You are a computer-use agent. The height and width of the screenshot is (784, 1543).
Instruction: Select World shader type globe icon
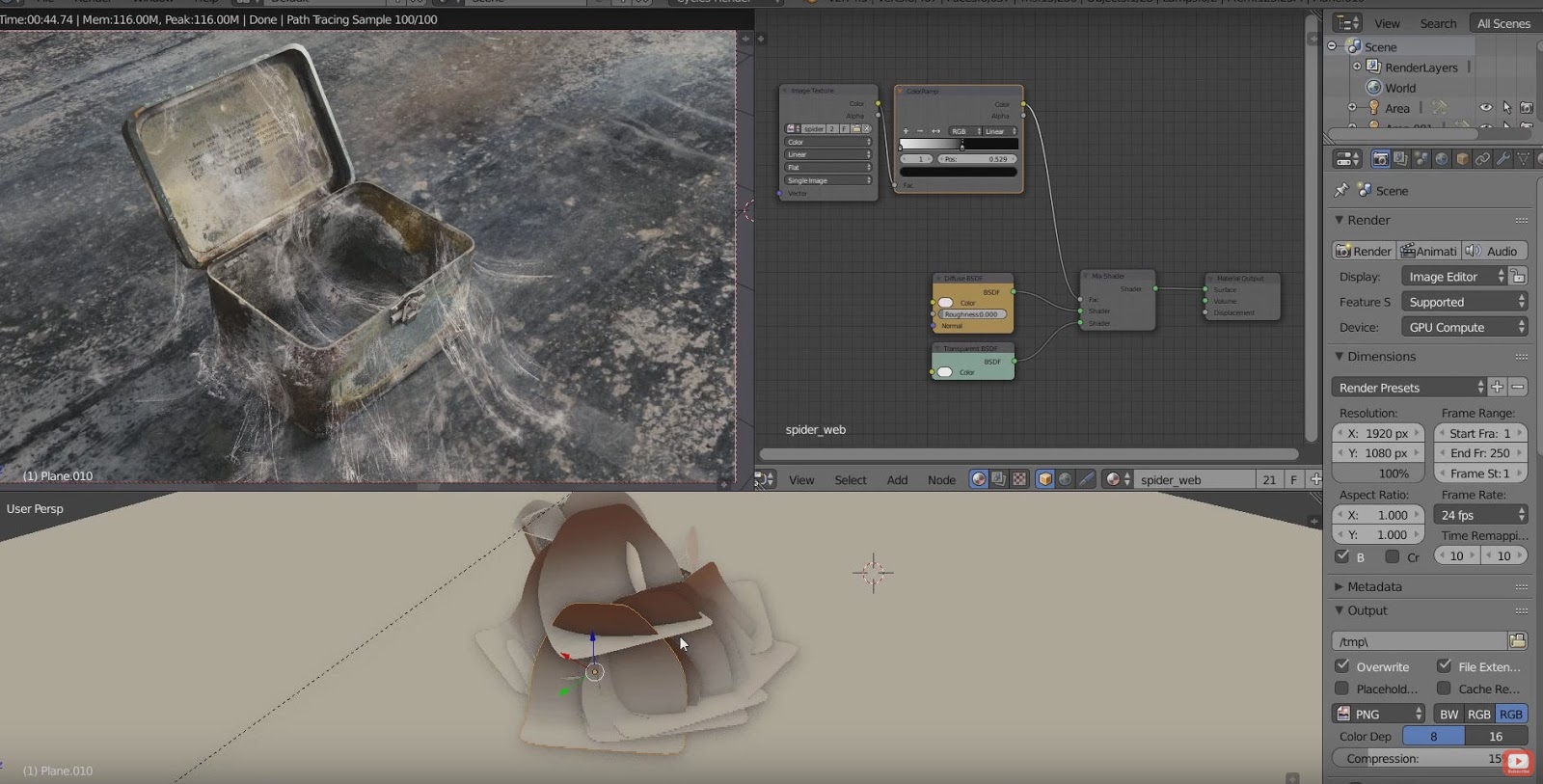point(1065,479)
